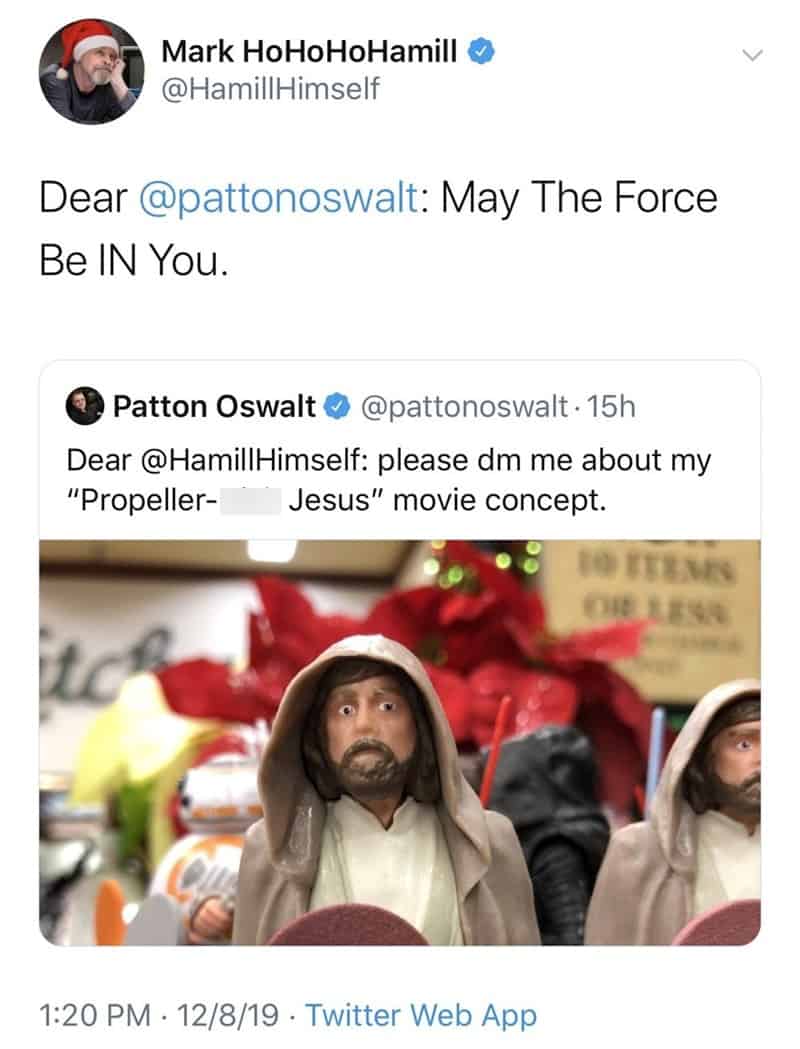Image resolution: width=800 pixels, height=1049 pixels.
Task: Click the "May The Force" tweet text
Action: point(580,198)
